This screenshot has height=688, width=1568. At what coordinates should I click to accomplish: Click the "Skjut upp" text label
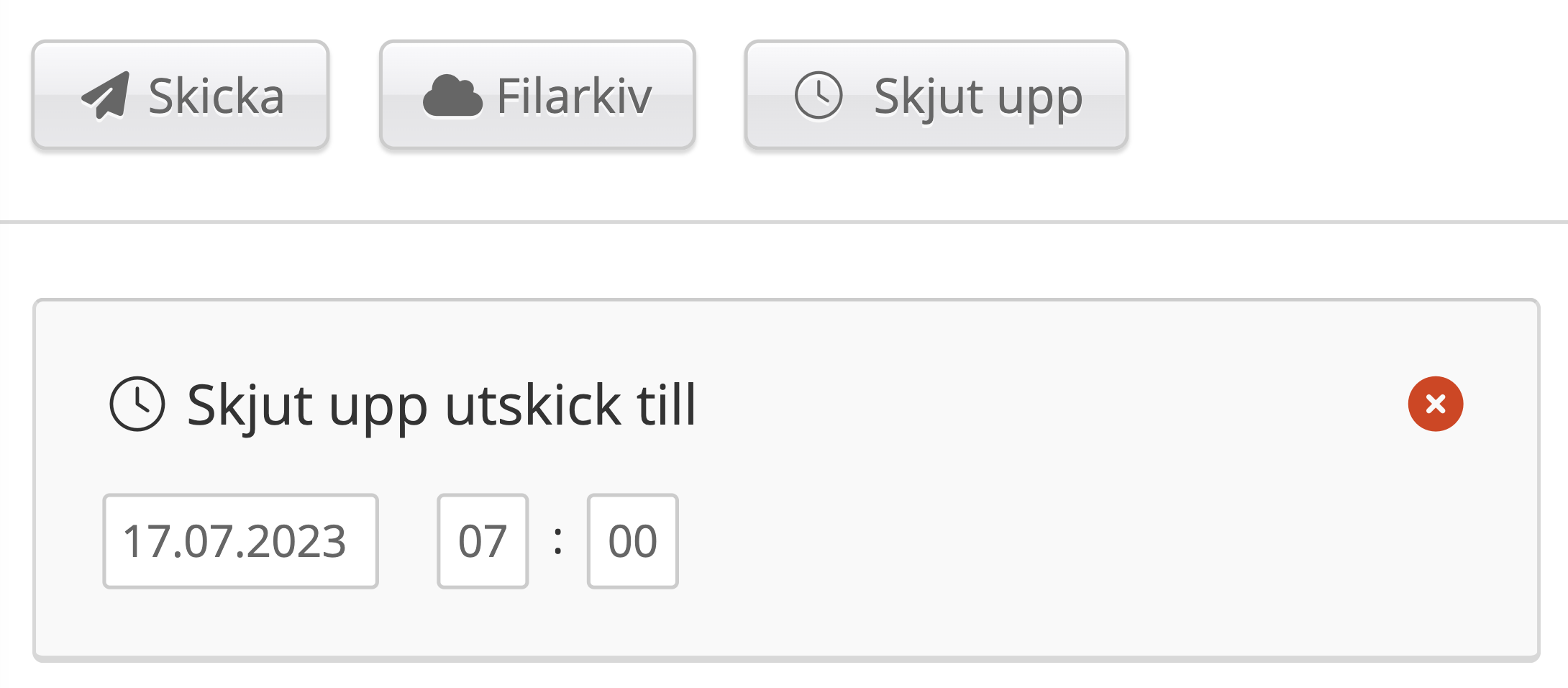(x=977, y=96)
